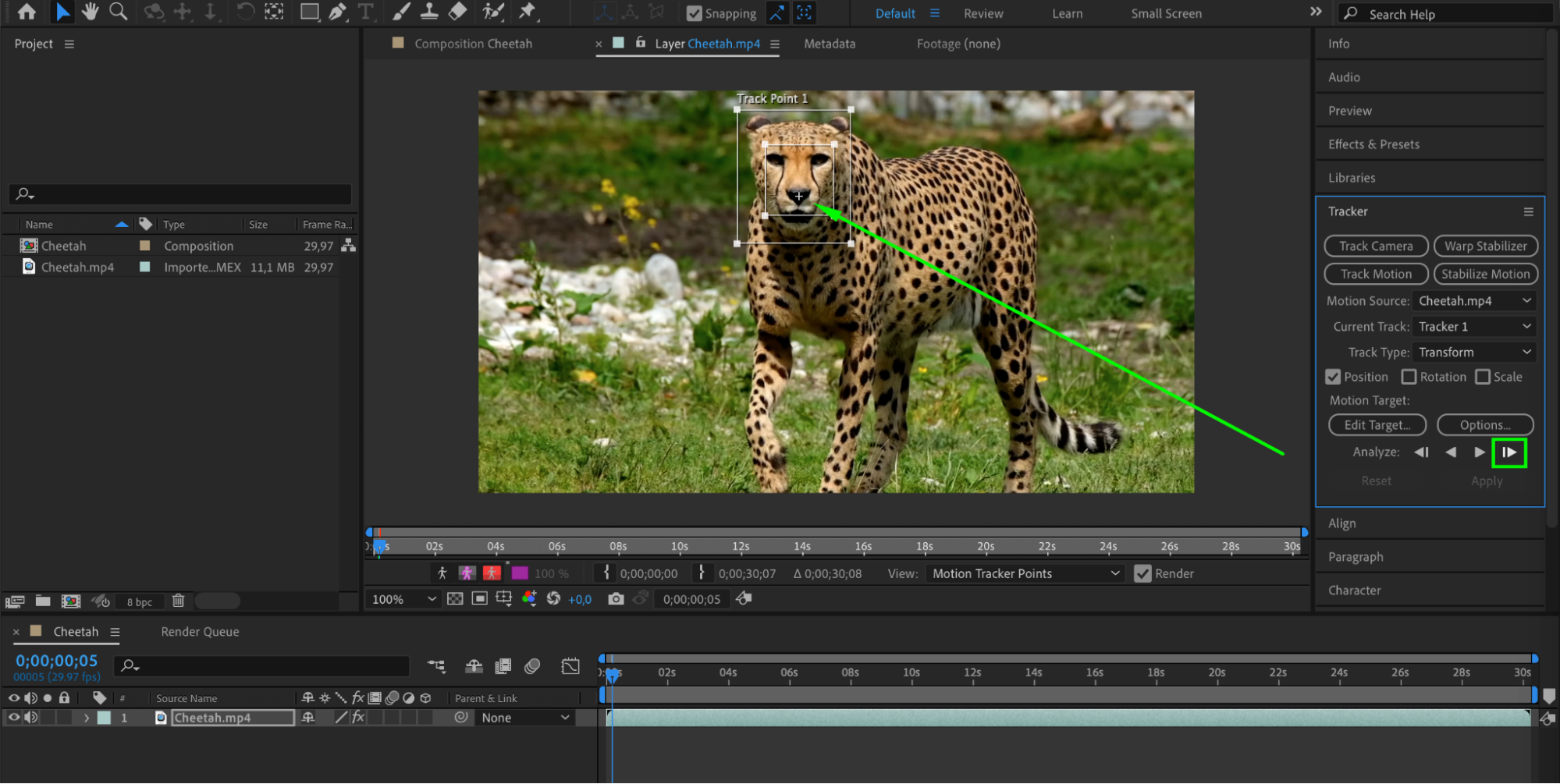Image resolution: width=1560 pixels, height=784 pixels.
Task: Click the Analyze forward play button
Action: [1479, 452]
